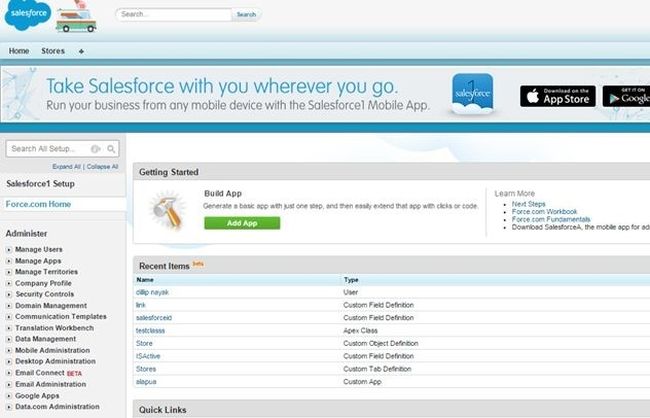Expand the Company Profile arrow
The image size is (650, 418).
pos(9,284)
